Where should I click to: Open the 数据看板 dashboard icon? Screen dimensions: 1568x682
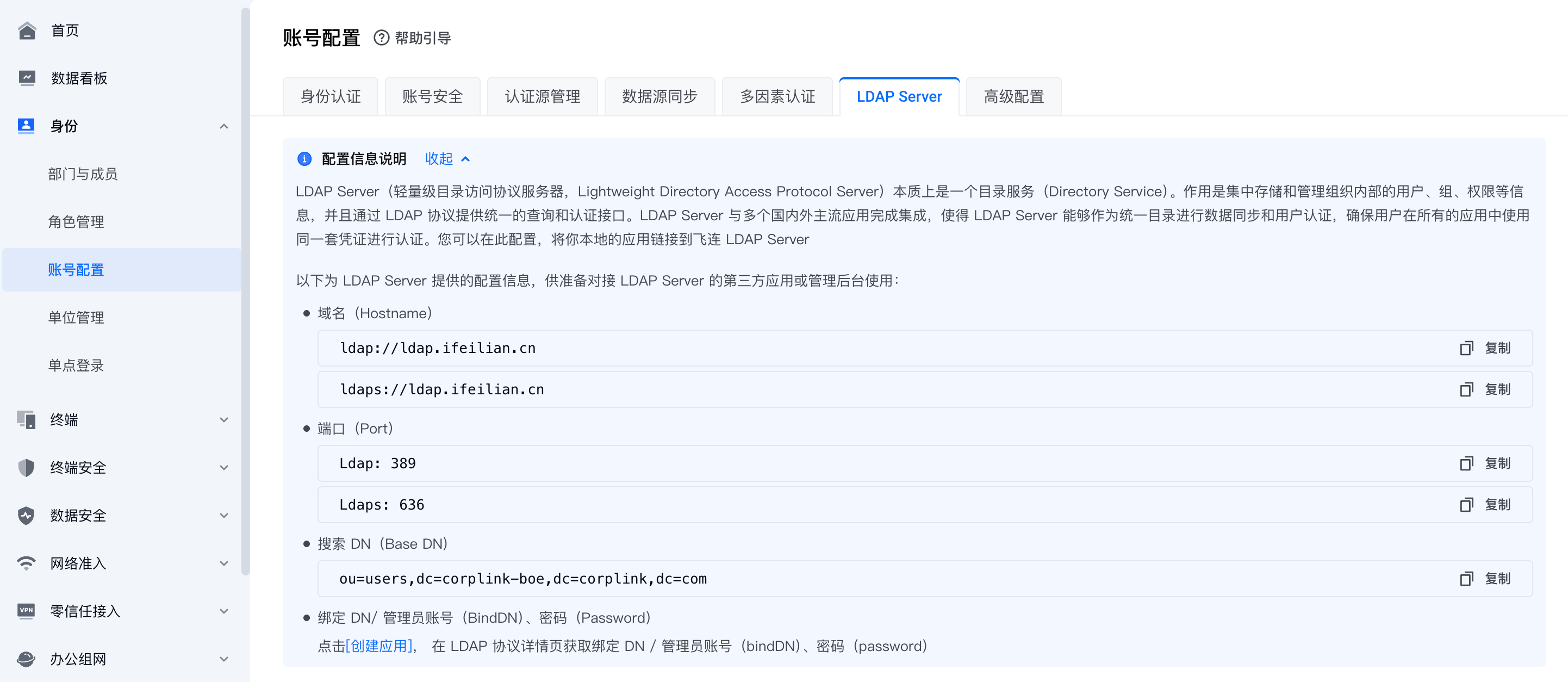[x=27, y=78]
